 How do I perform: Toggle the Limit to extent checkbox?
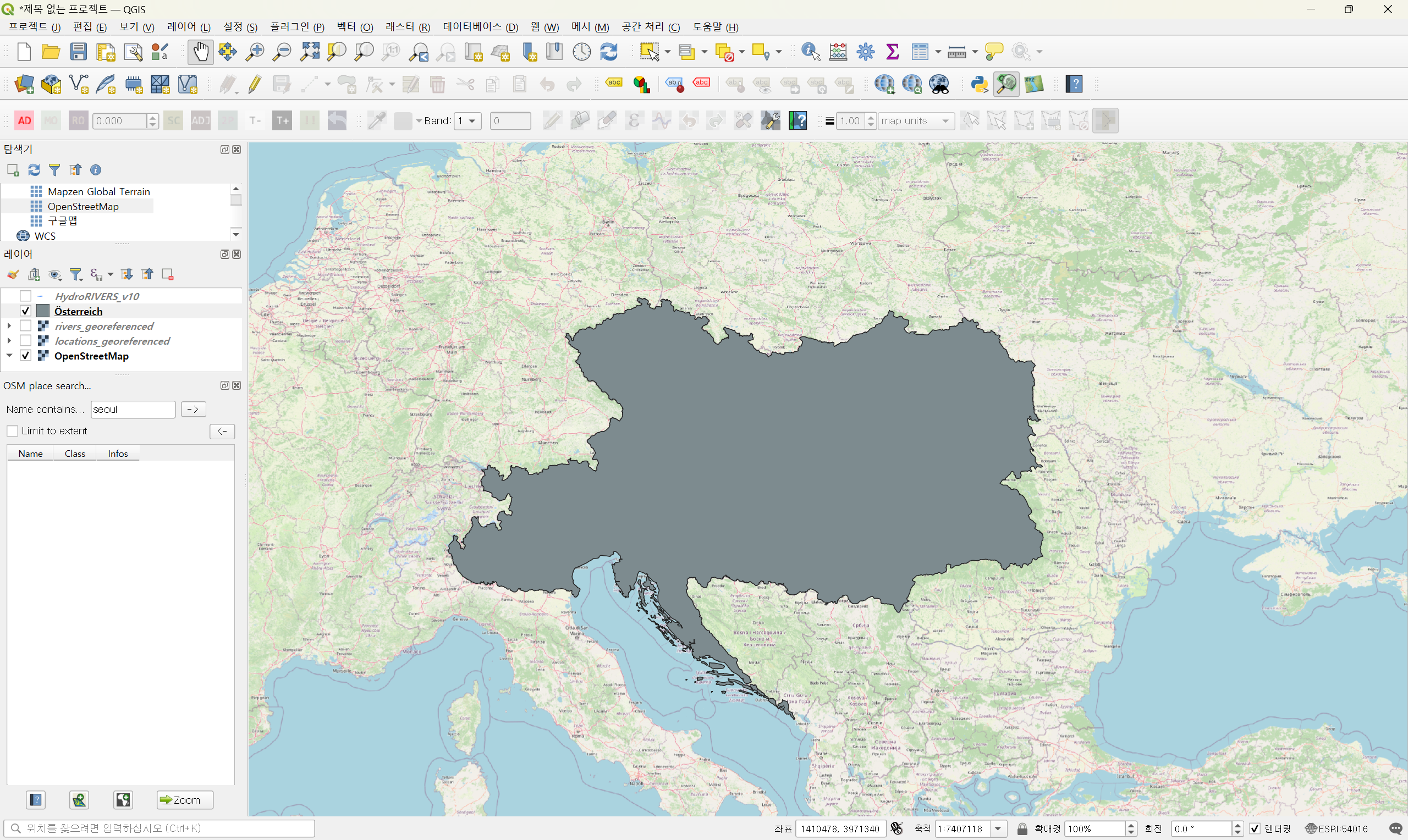(x=13, y=432)
